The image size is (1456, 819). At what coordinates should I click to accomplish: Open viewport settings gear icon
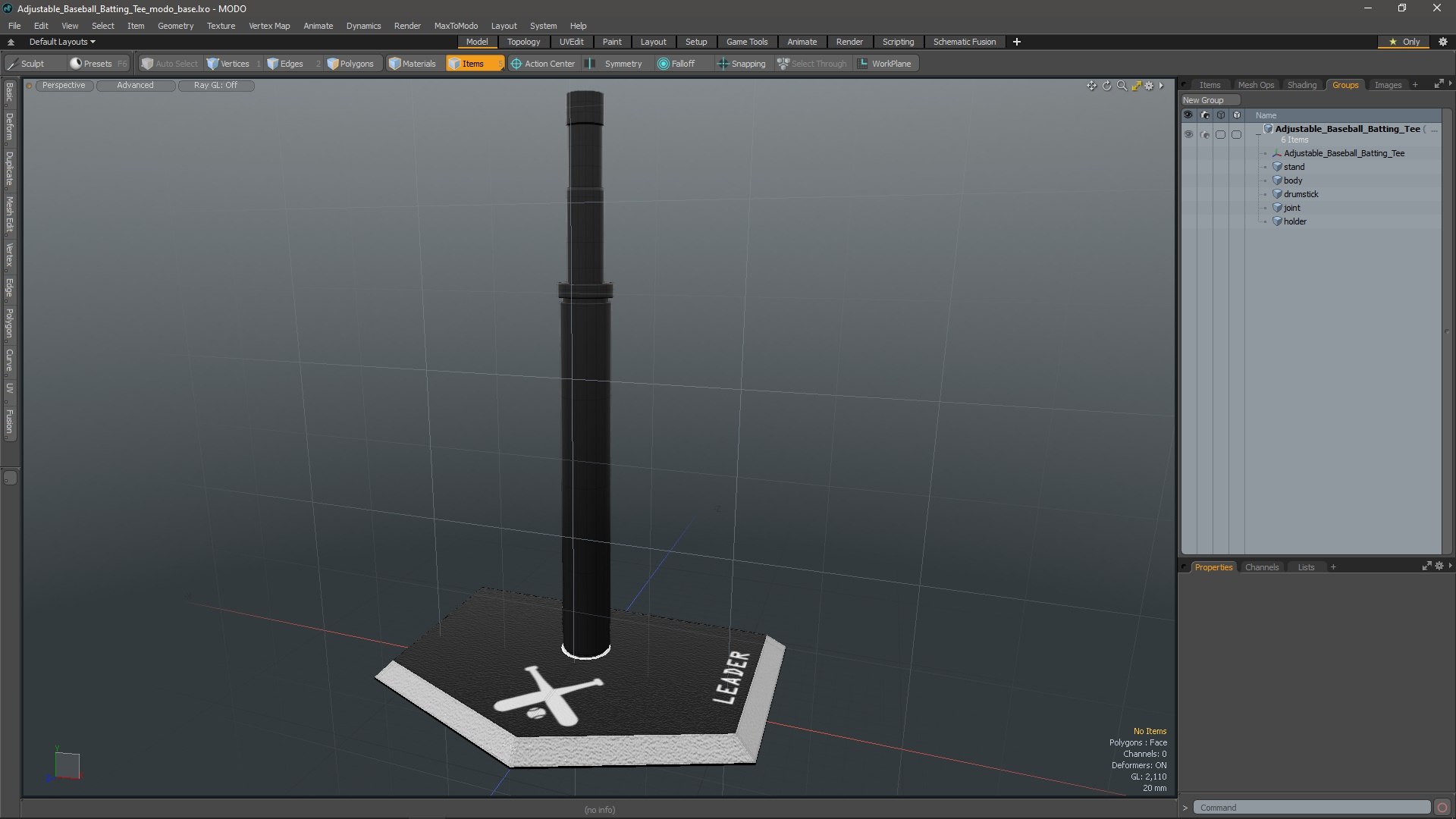click(x=1150, y=86)
